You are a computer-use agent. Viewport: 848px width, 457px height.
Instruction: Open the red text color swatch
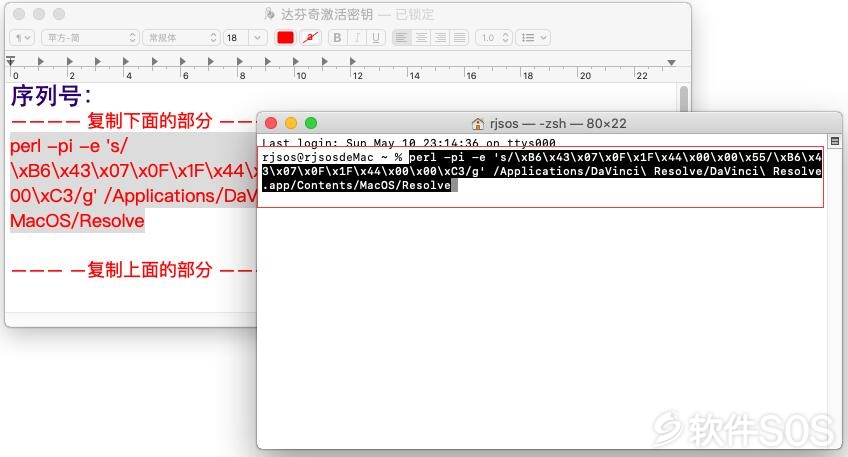[x=285, y=37]
